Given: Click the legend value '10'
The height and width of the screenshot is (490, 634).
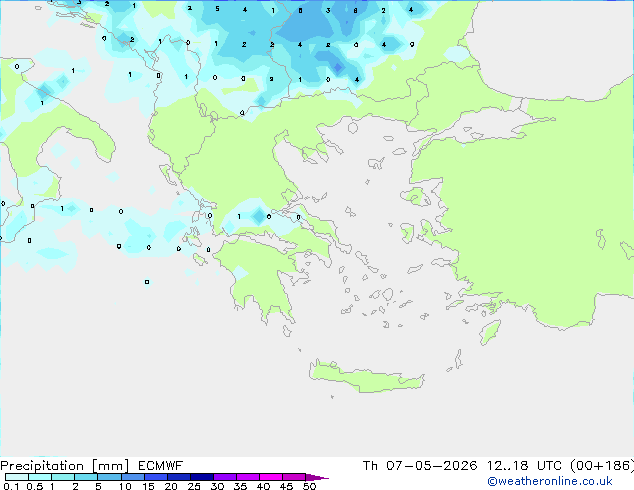Looking at the screenshot, I should pos(125,486).
